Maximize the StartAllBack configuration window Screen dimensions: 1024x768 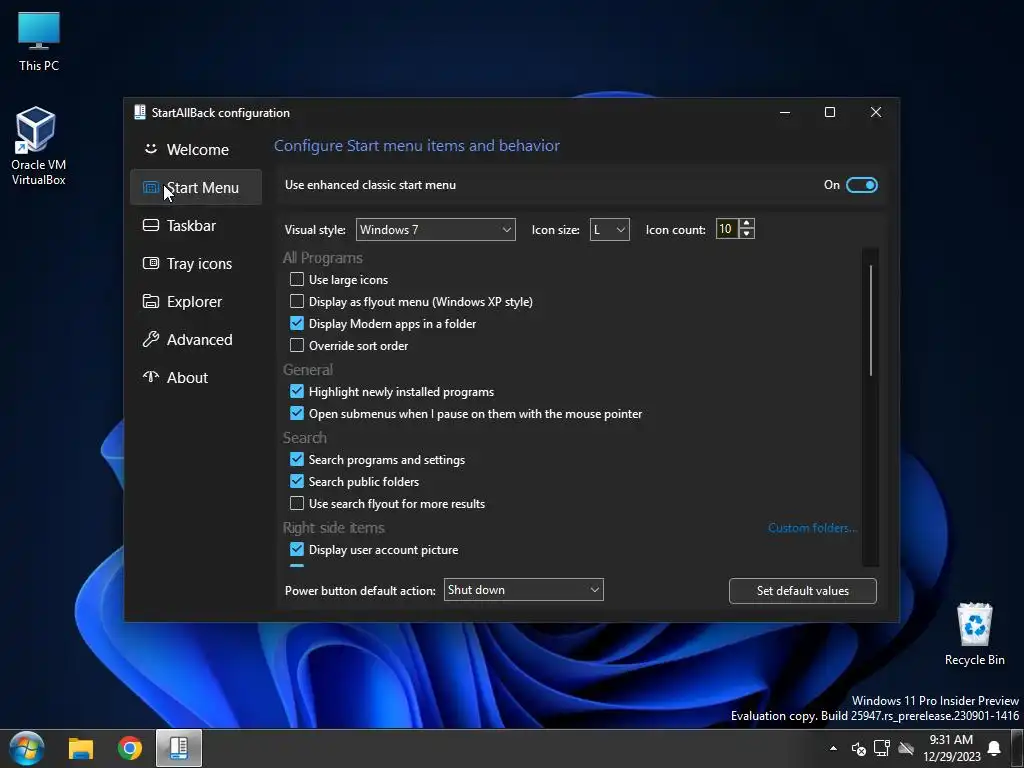click(830, 112)
